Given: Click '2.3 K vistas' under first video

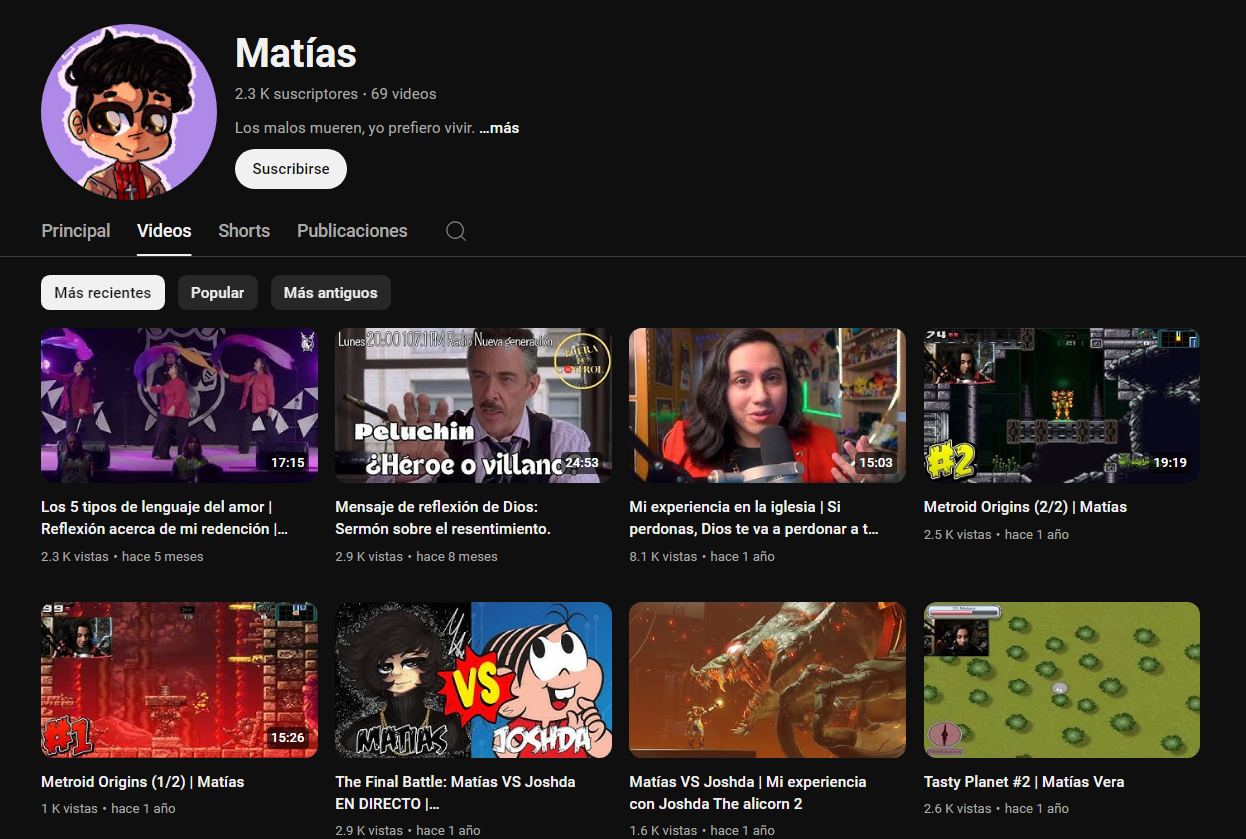Looking at the screenshot, I should point(75,556).
